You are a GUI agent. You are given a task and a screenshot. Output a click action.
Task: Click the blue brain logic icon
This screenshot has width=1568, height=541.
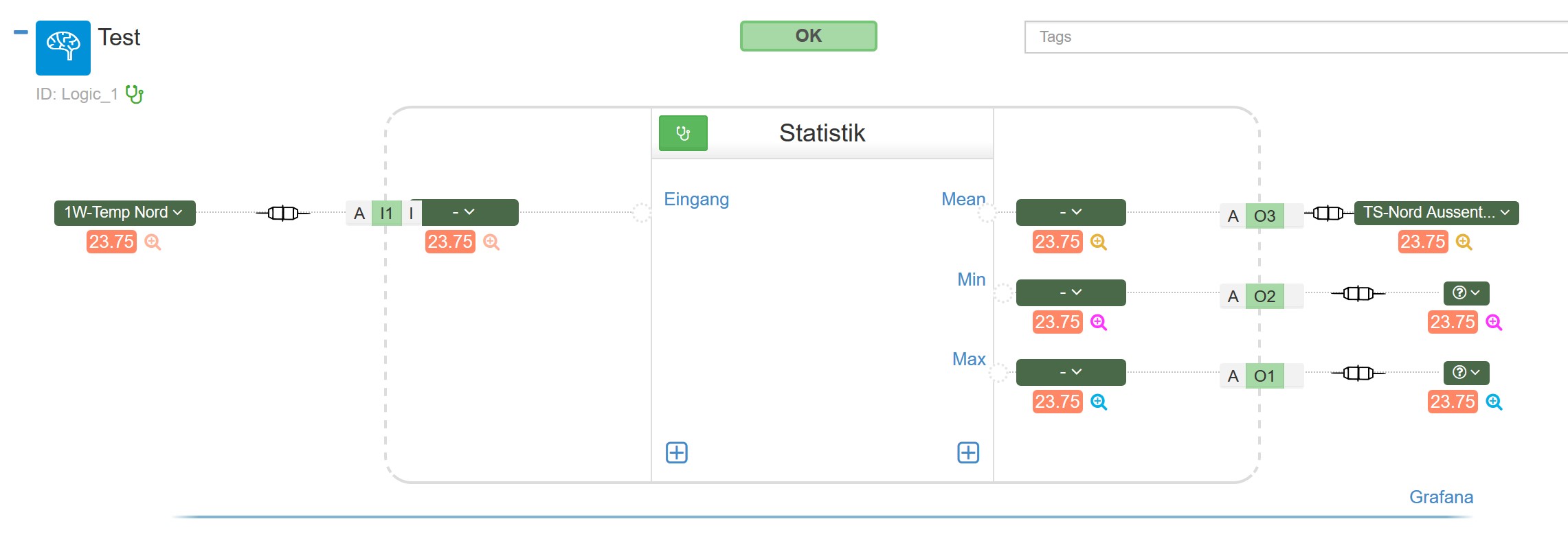point(63,47)
